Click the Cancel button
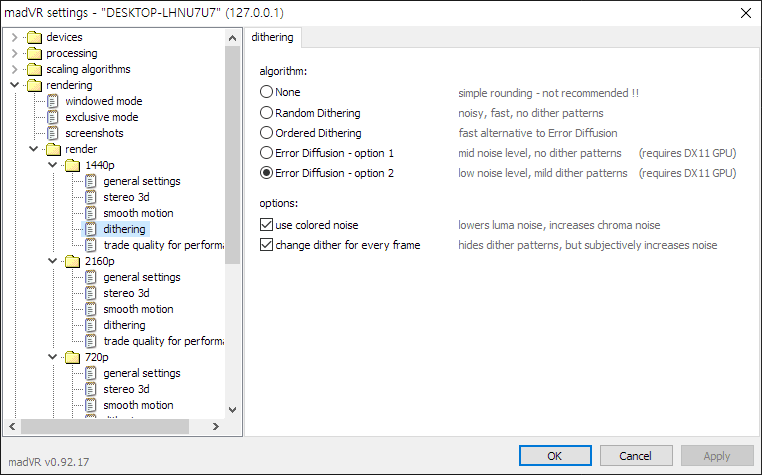This screenshot has width=762, height=475. coord(635,455)
